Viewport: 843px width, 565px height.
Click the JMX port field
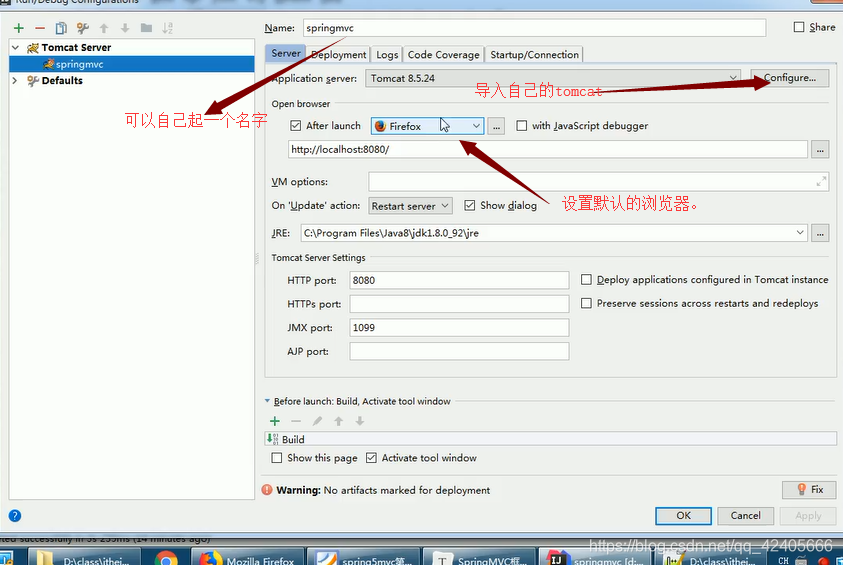(459, 327)
